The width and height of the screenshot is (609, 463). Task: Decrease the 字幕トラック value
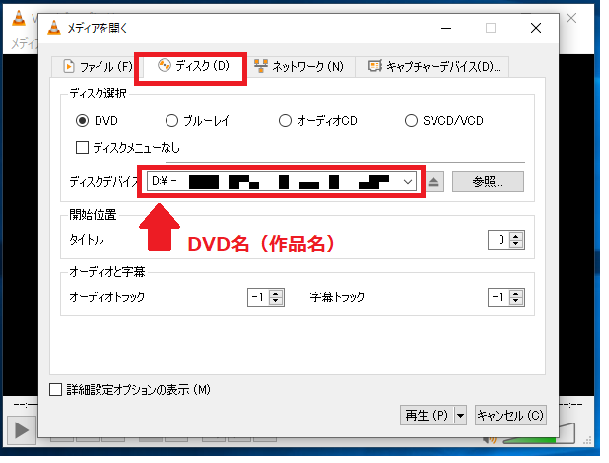pyautogui.click(x=516, y=301)
